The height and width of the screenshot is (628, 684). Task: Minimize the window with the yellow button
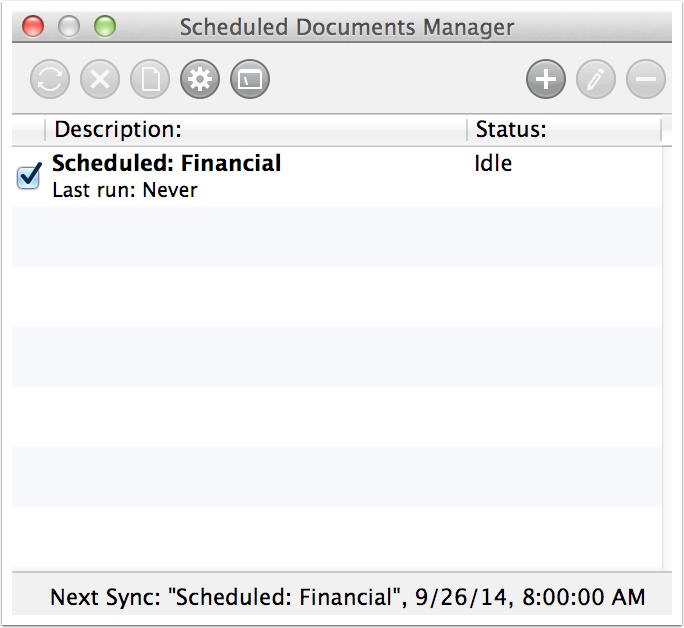[x=68, y=26]
